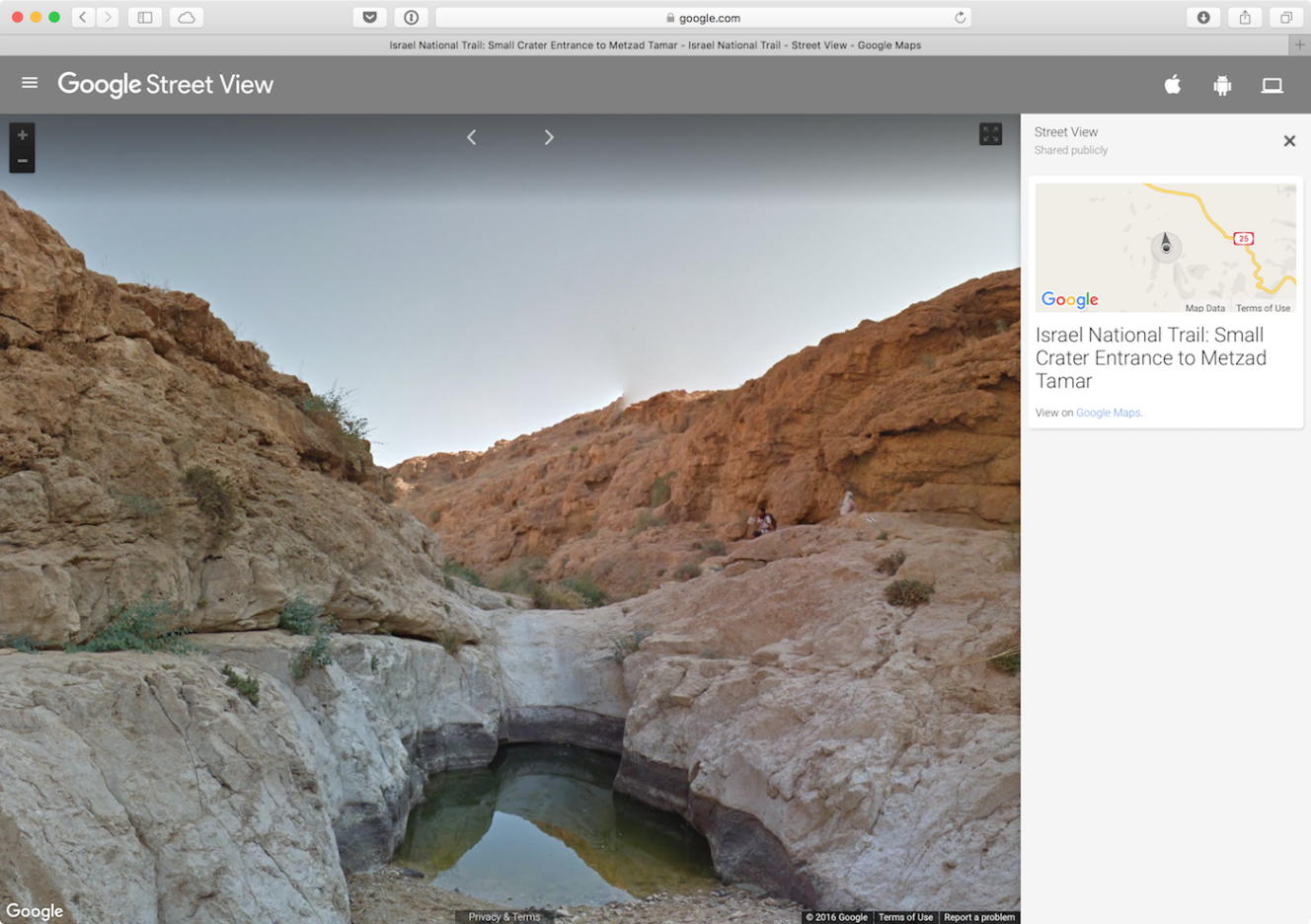Show Safari downloads
The height and width of the screenshot is (924, 1311).
pos(1203,17)
